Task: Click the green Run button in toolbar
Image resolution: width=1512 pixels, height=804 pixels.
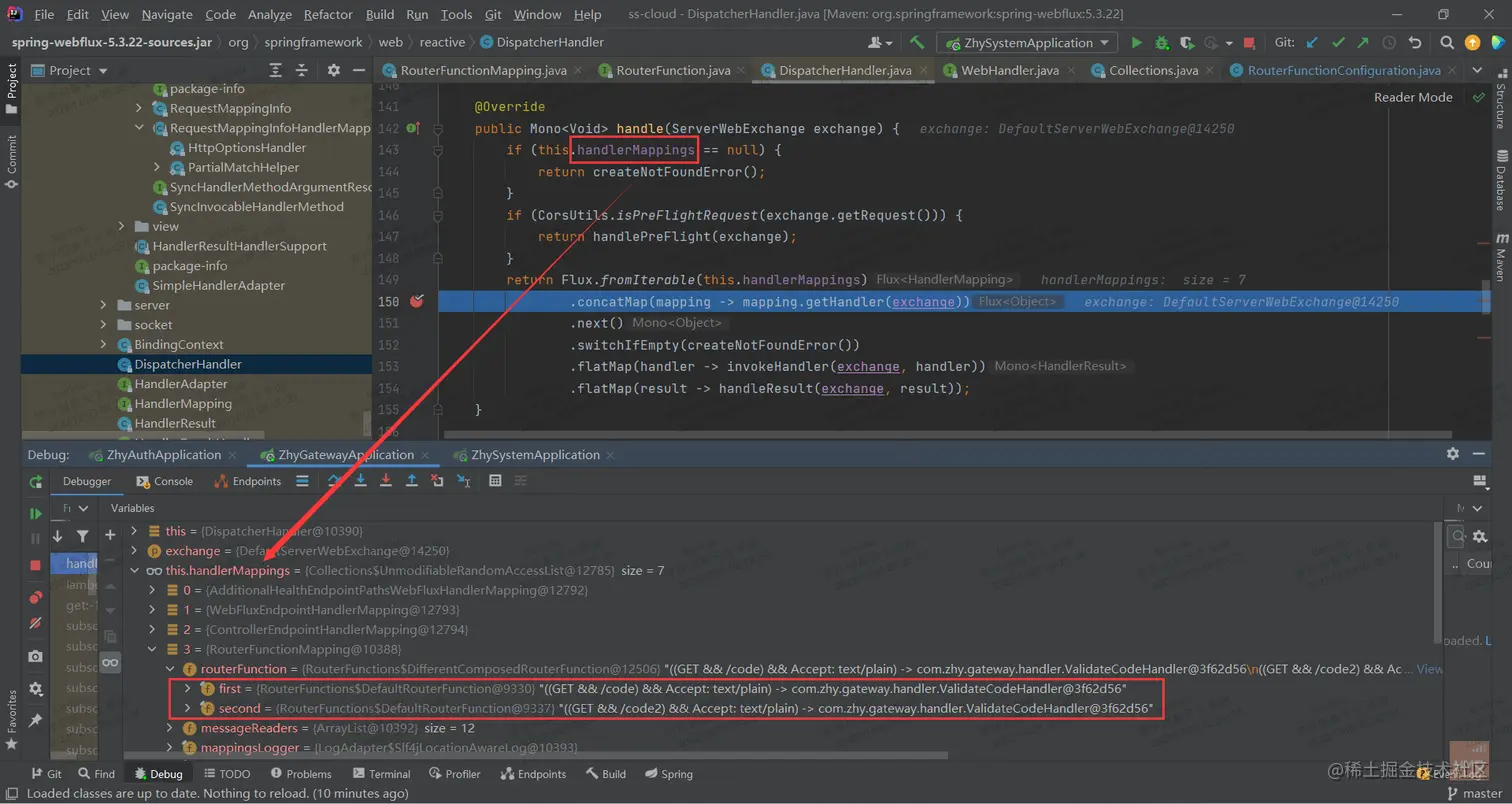Action: click(1136, 43)
